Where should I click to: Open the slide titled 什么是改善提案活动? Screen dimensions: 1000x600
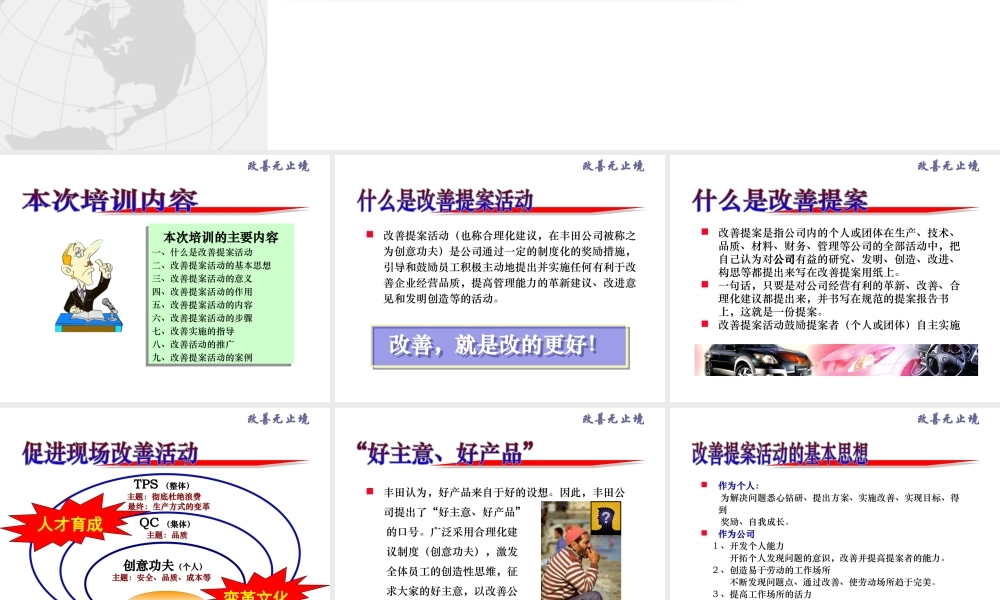point(499,278)
